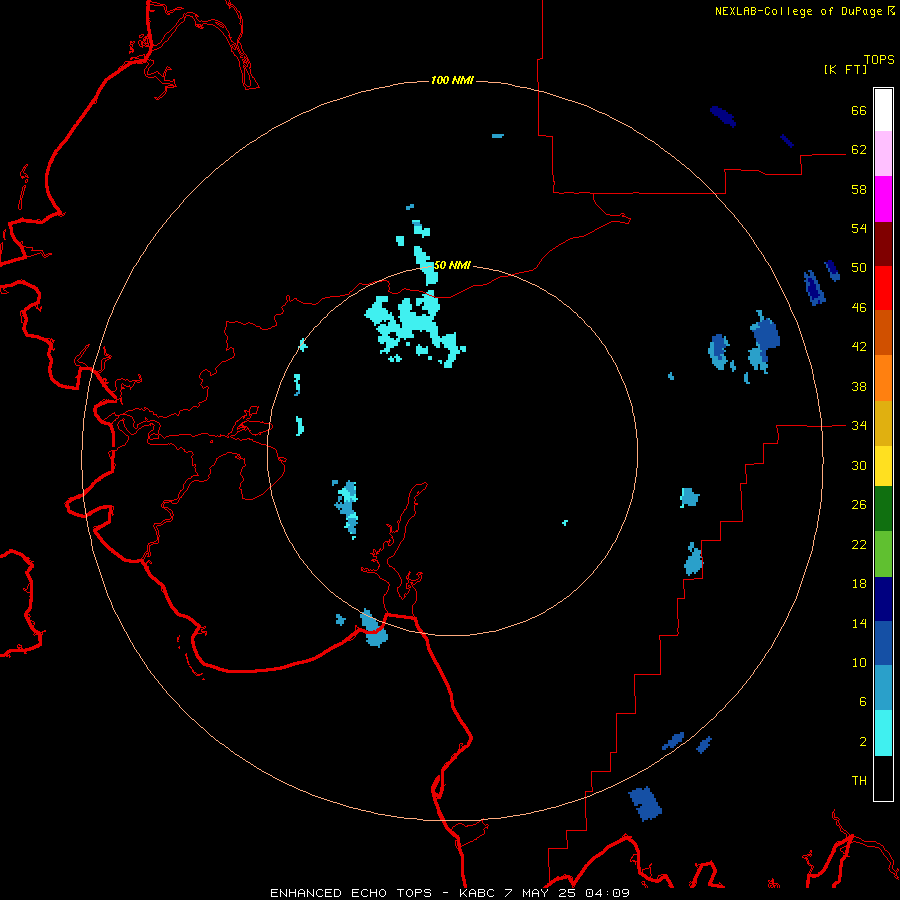Viewport: 900px width, 900px height.
Task: Click the KABC station identifier in caption
Action: tap(478, 893)
